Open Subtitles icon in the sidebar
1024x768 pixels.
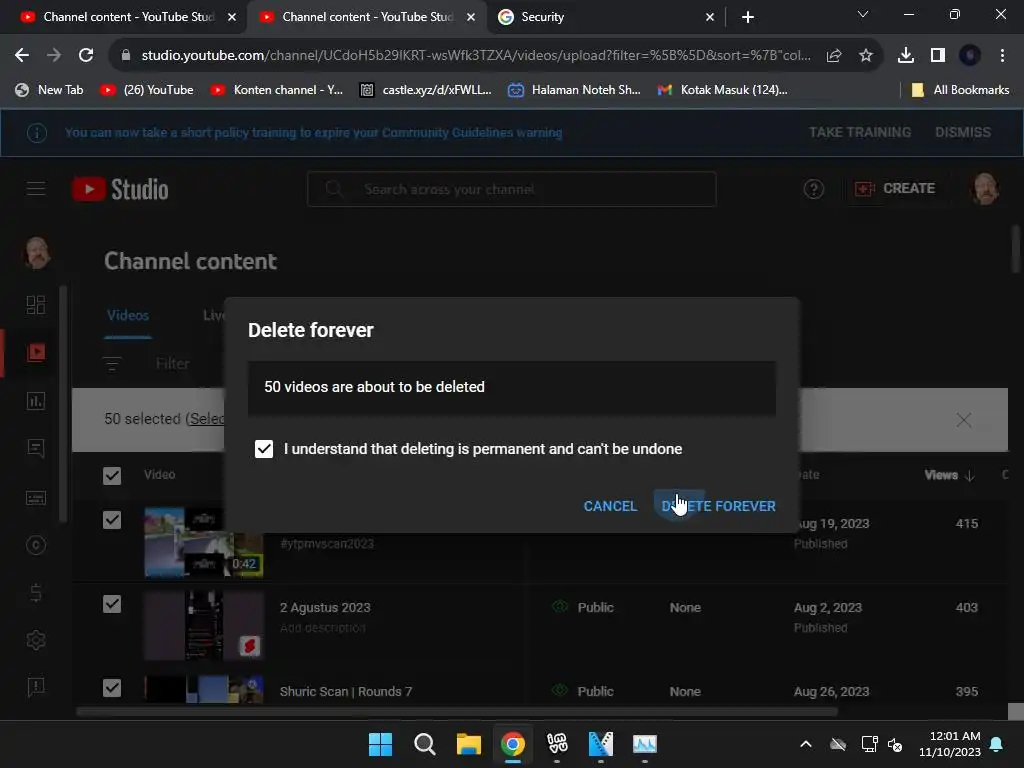[36, 498]
